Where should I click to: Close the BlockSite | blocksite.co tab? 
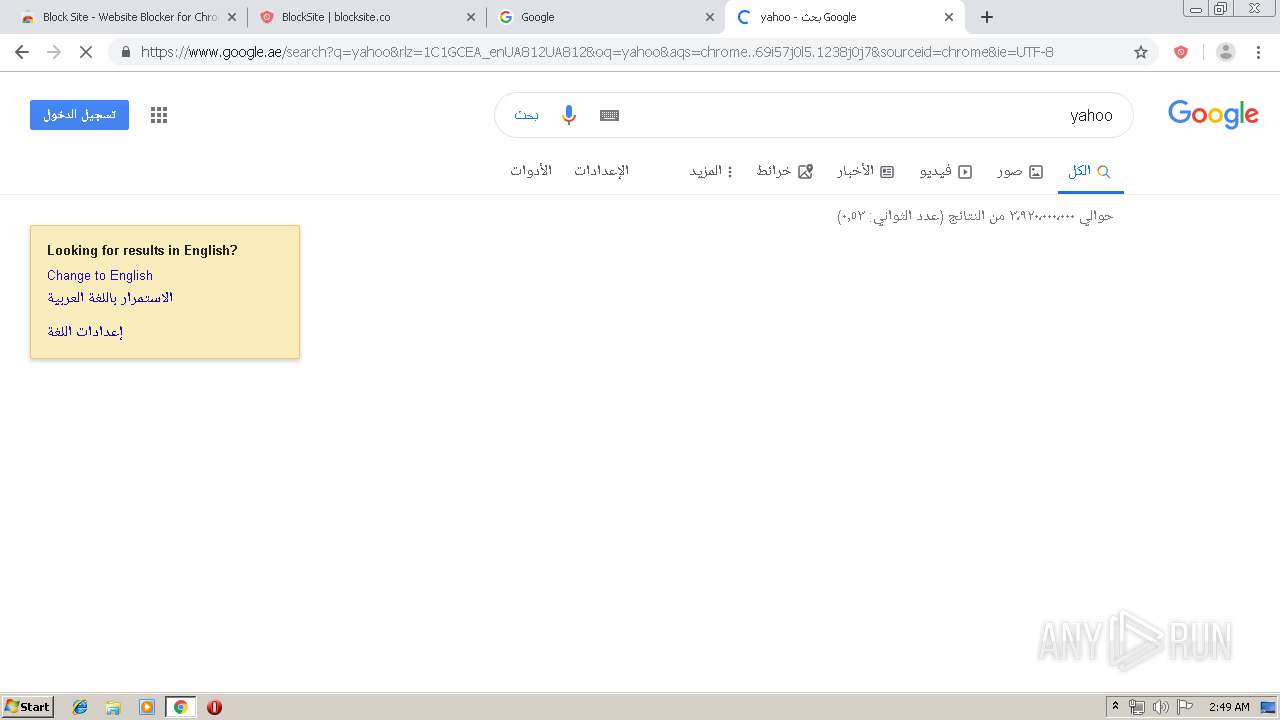471,17
